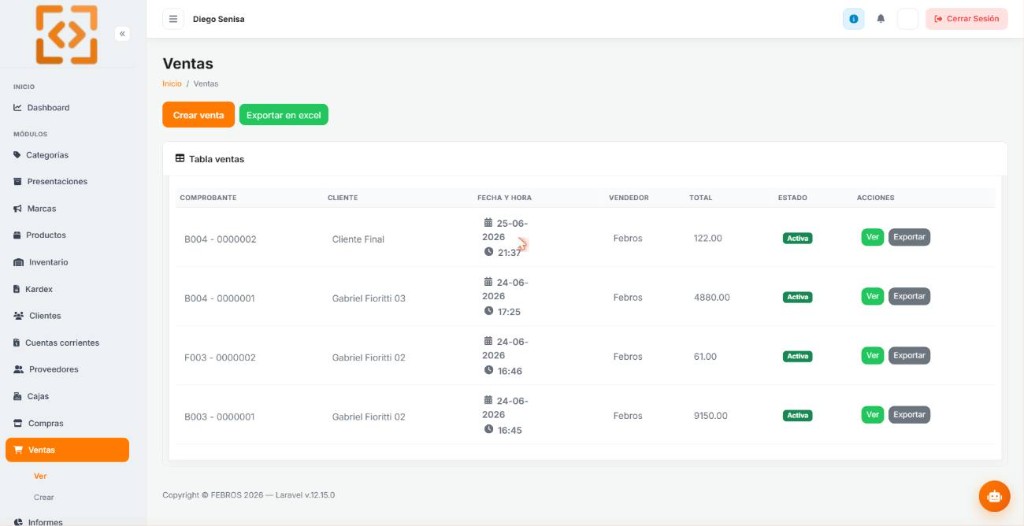Open the chatbot robot icon
The image size is (1024, 526).
tap(994, 496)
